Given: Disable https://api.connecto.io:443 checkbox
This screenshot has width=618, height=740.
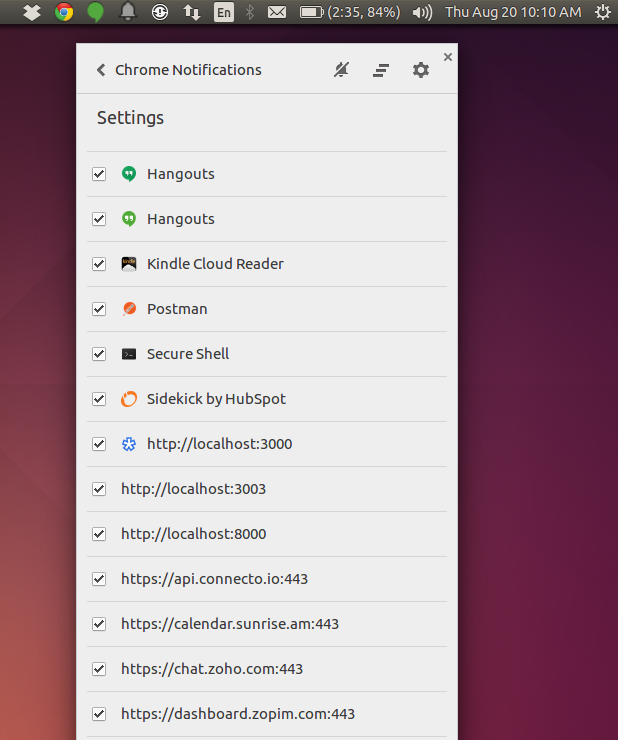Looking at the screenshot, I should point(99,579).
